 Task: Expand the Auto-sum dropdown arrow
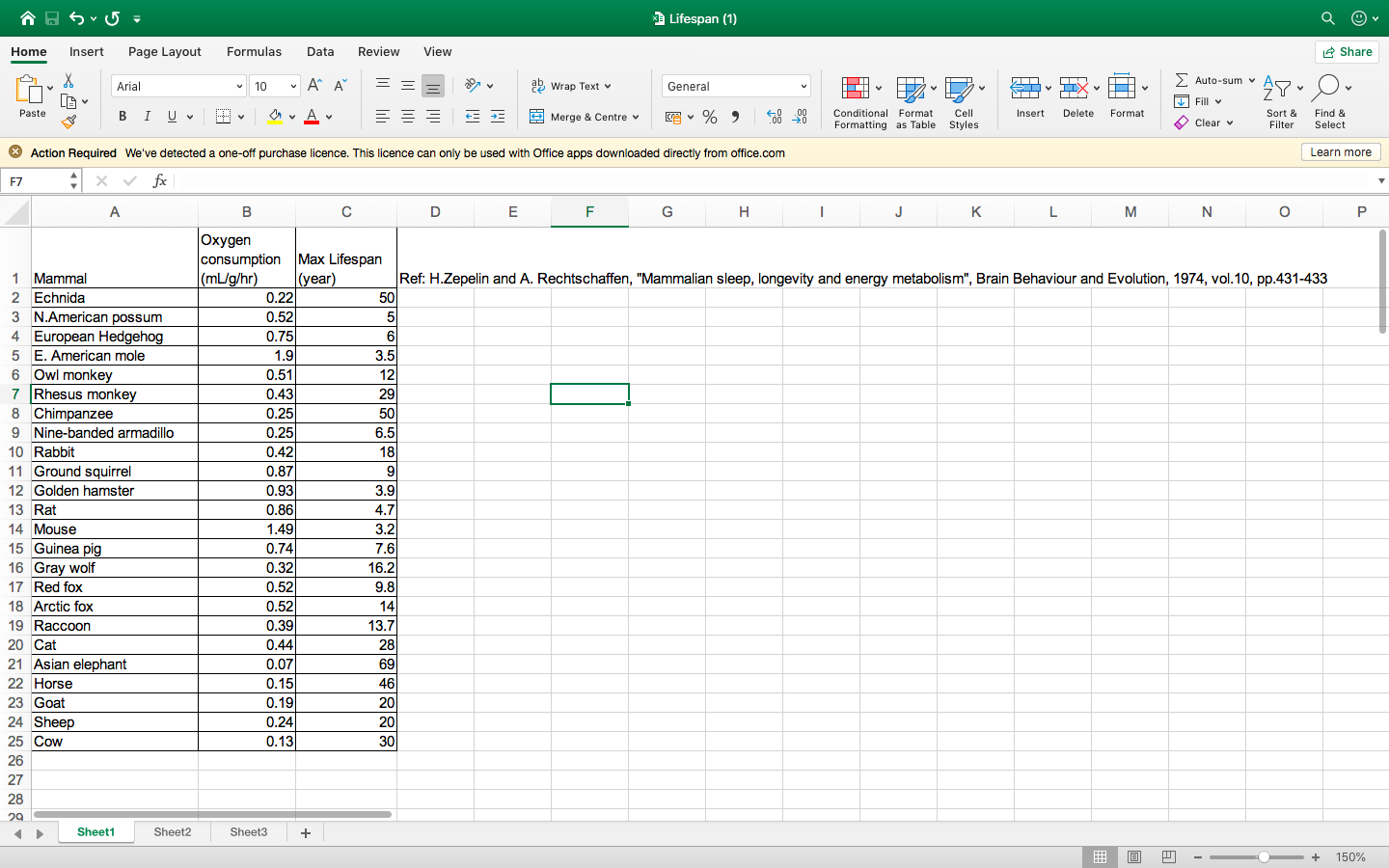coord(1252,80)
